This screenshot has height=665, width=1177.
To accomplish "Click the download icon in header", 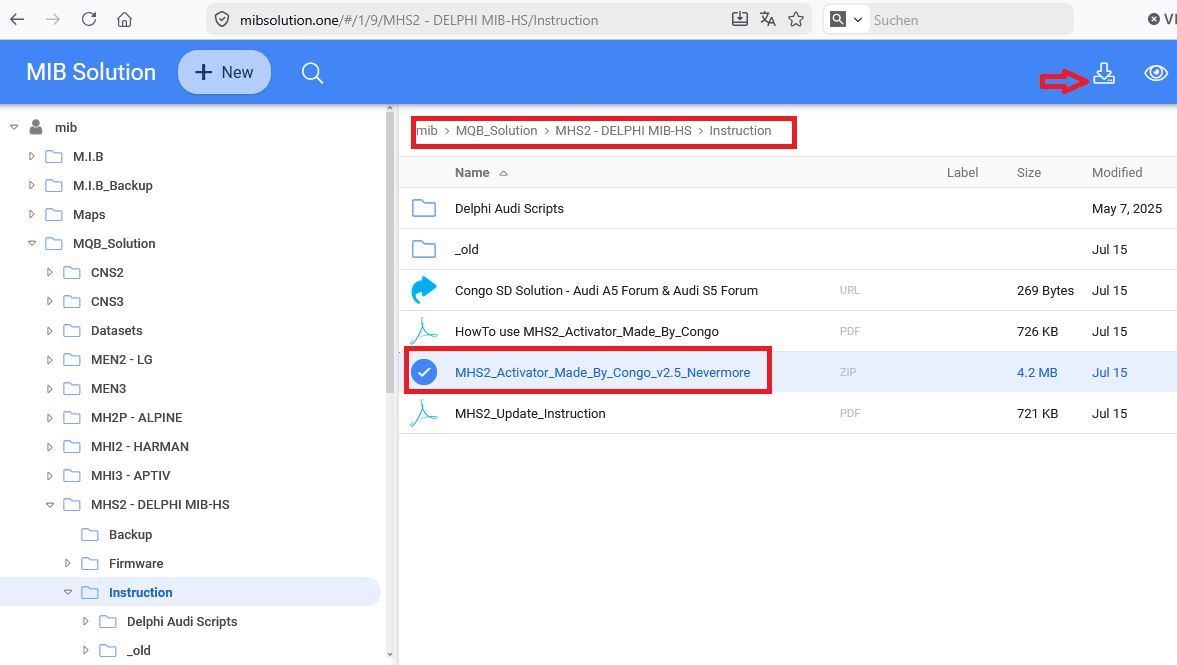I will (1103, 73).
